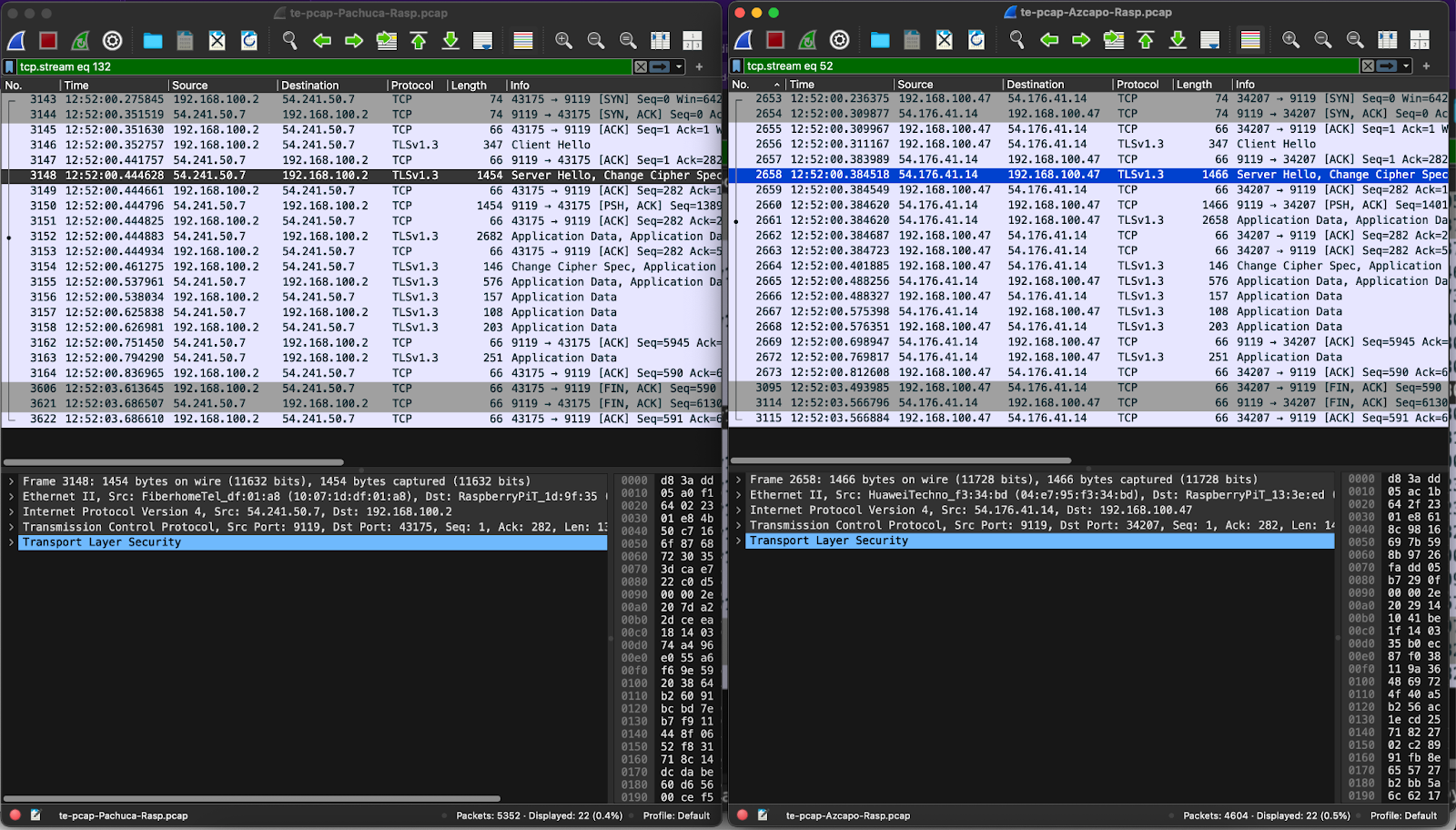Stop capture in the Pachuca window toolbar

point(48,41)
